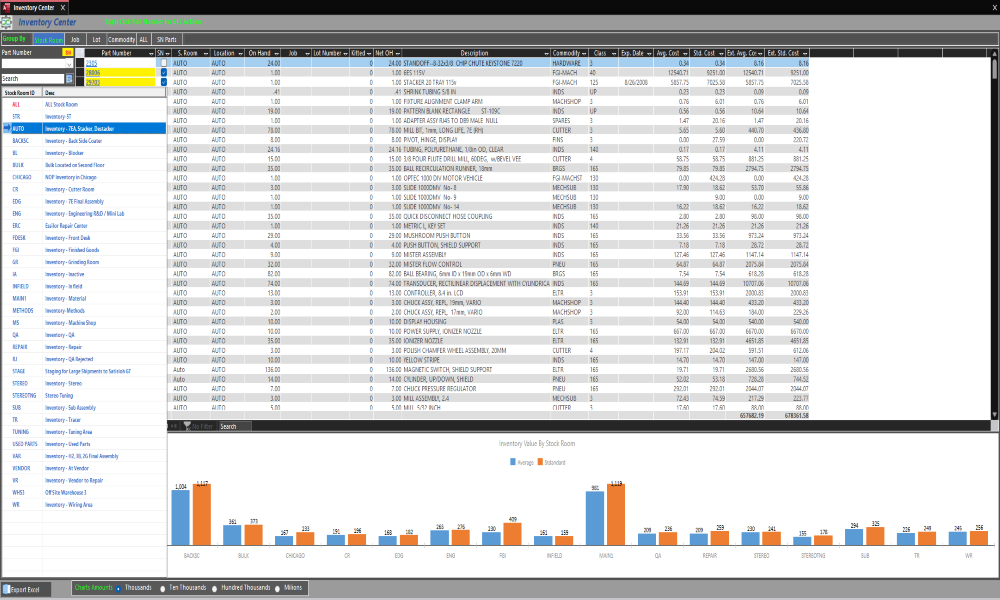This screenshot has width=1000, height=600.
Task: Open the Commodity column filter dropdown
Action: 584,52
